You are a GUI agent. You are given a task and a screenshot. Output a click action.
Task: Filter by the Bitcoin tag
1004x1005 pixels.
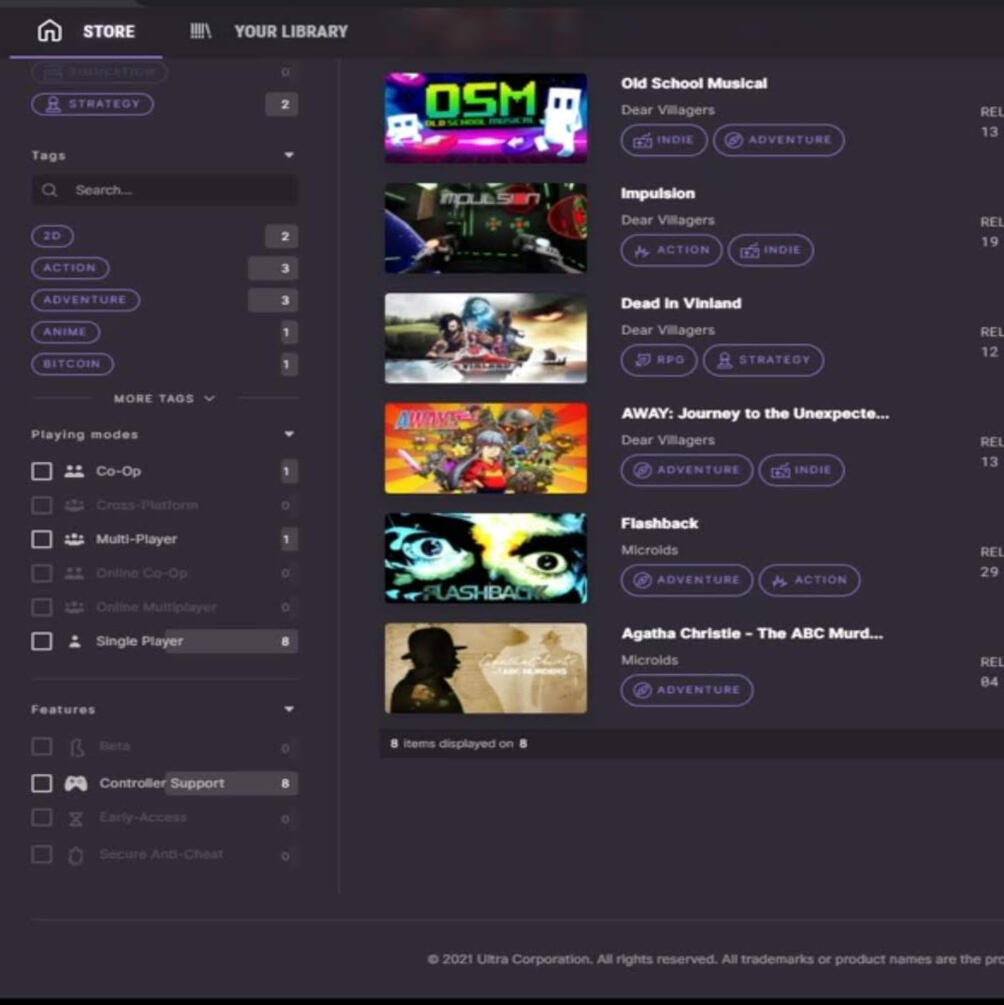coord(72,364)
